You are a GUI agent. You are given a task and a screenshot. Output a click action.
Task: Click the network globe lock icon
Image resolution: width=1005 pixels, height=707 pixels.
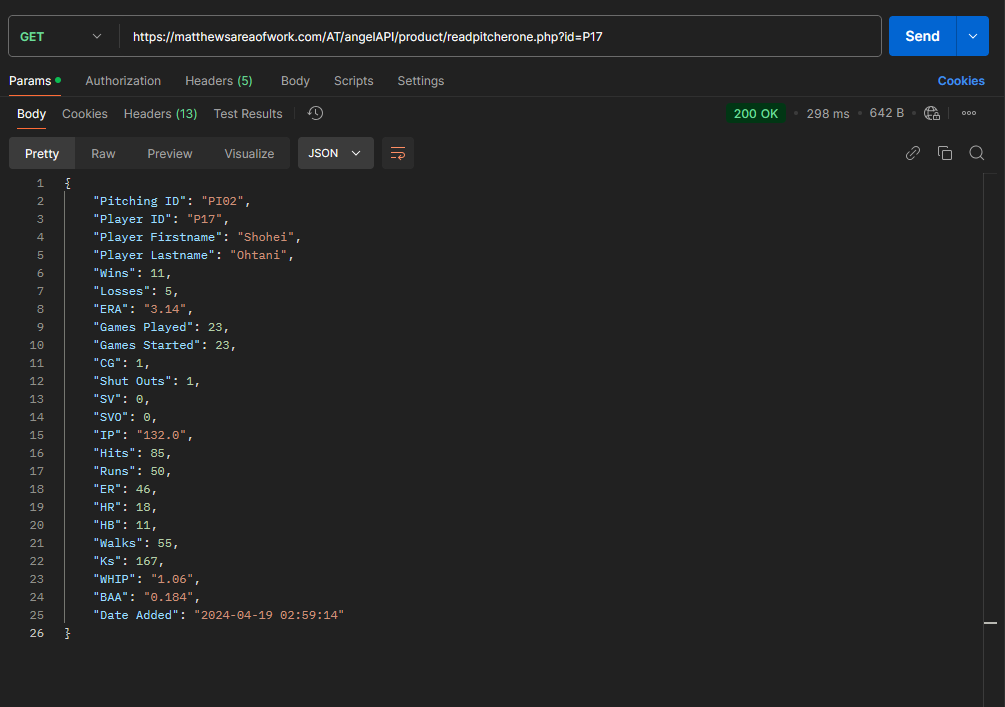coord(932,113)
